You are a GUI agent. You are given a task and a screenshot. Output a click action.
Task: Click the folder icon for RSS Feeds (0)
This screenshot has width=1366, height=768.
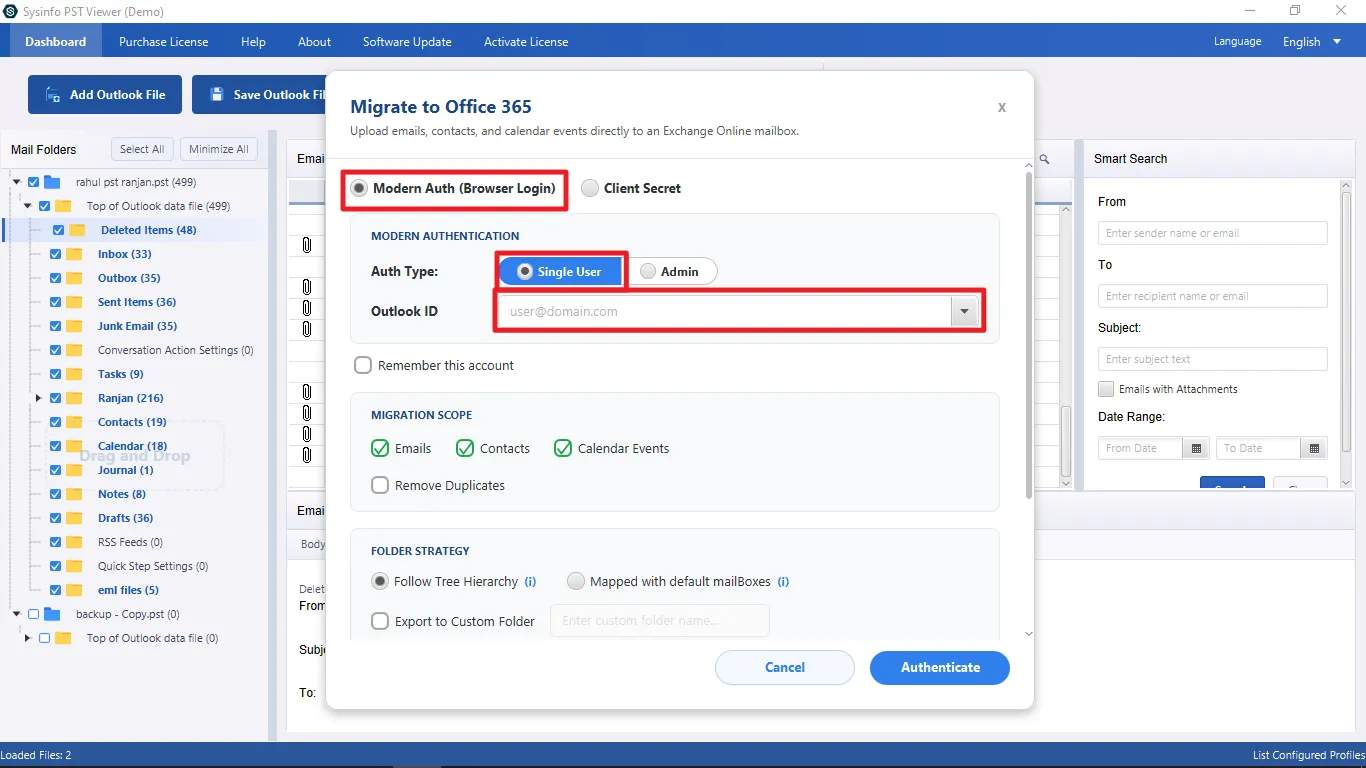(74, 542)
